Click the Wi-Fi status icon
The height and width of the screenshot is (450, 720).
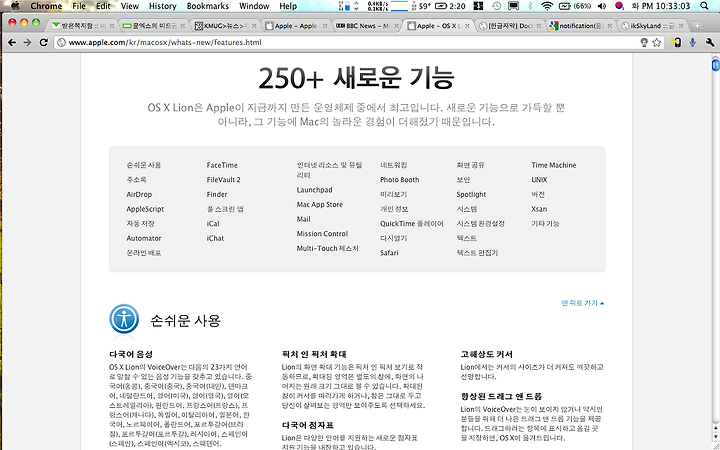(x=546, y=6)
